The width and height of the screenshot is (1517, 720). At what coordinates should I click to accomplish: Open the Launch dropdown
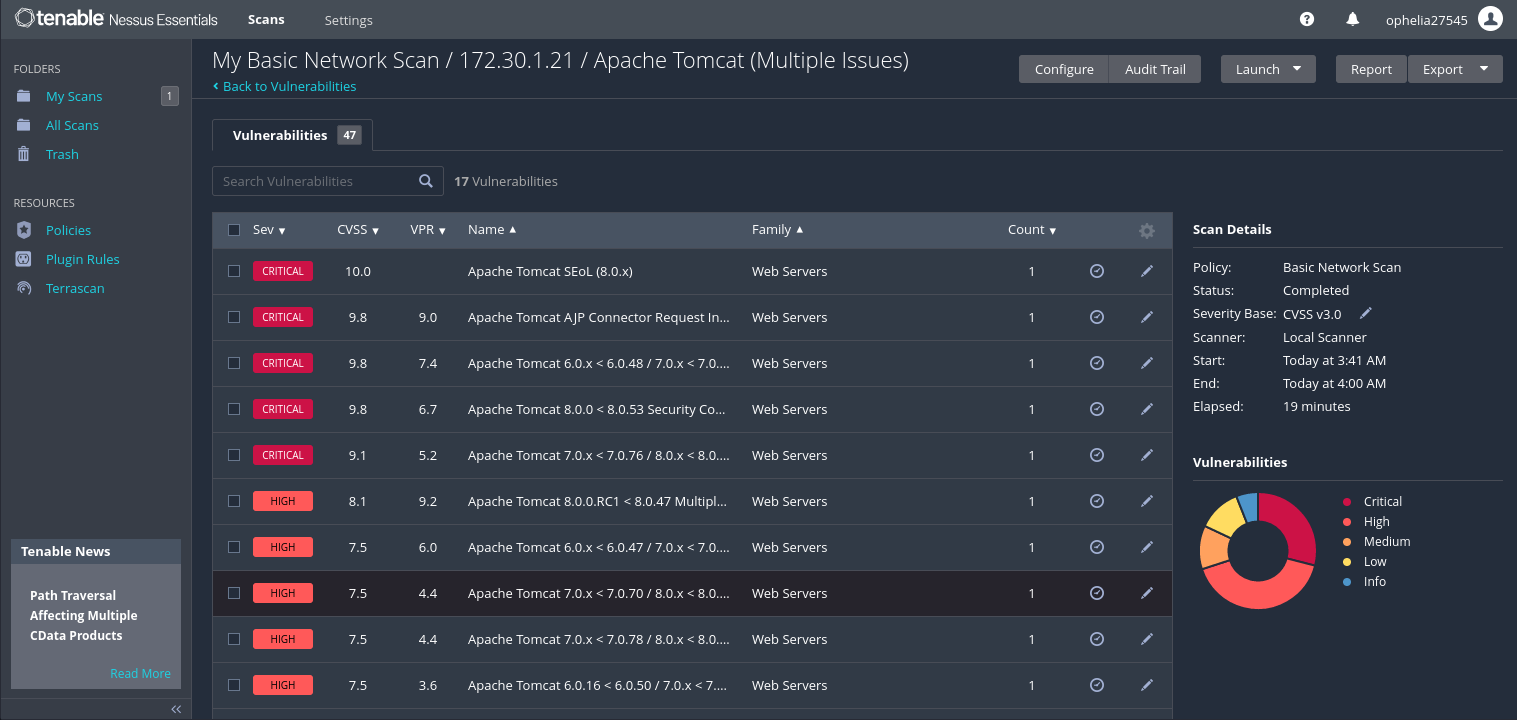pyautogui.click(x=1268, y=69)
